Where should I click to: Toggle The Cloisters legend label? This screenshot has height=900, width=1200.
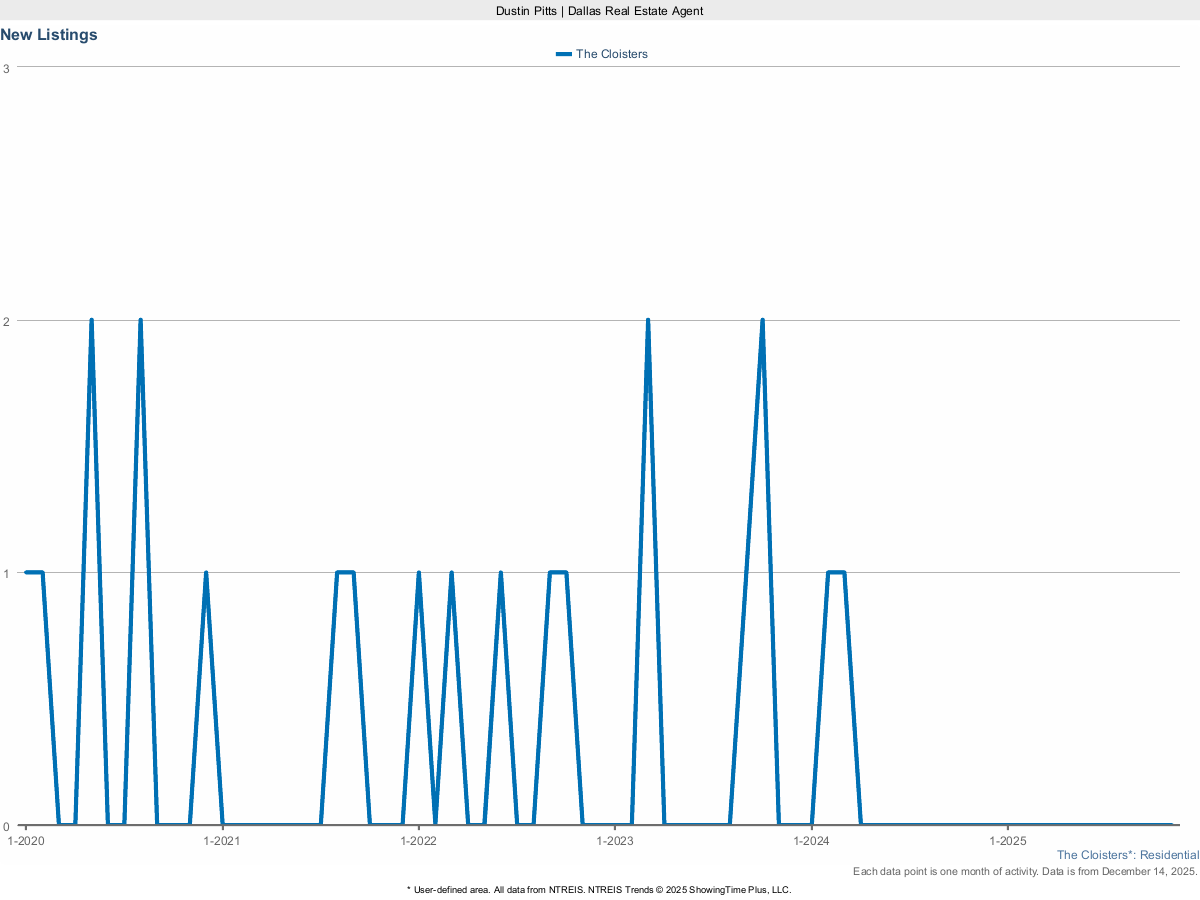click(x=611, y=54)
